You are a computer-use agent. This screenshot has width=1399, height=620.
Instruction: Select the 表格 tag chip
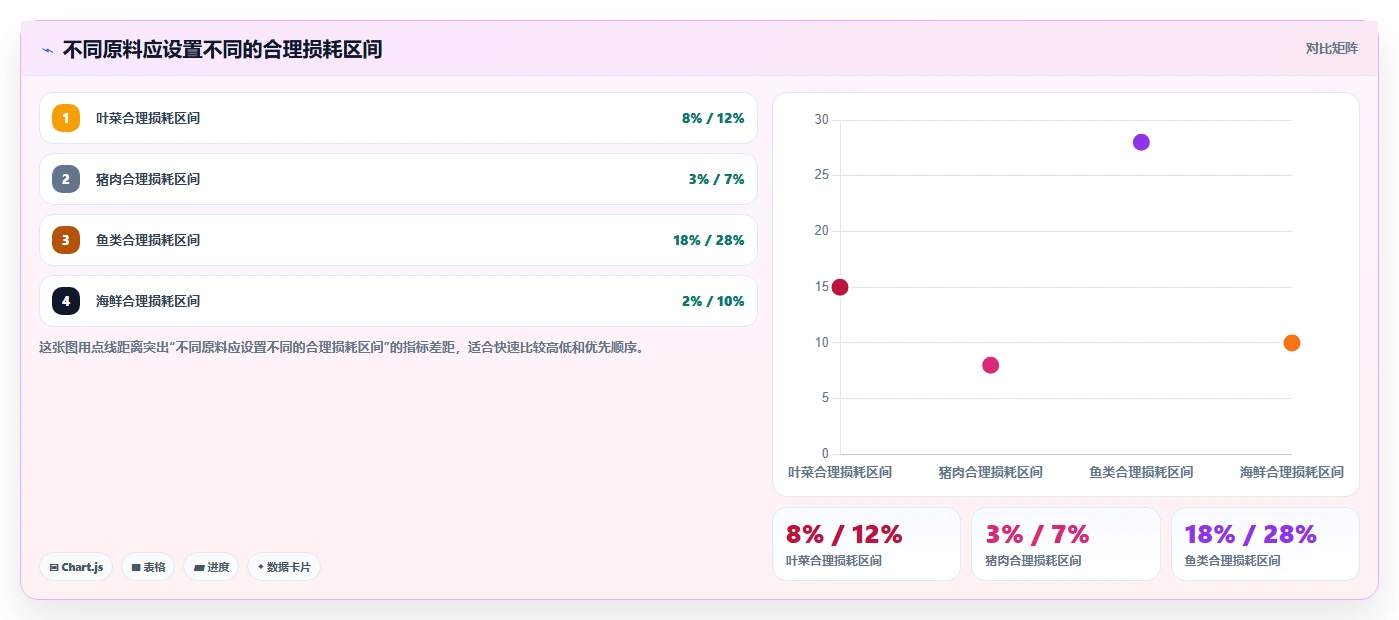(148, 567)
